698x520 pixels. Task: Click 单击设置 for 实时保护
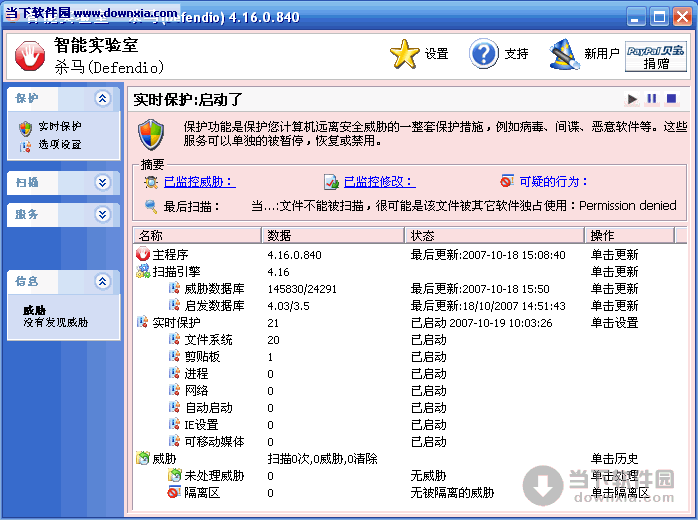pyautogui.click(x=615, y=323)
